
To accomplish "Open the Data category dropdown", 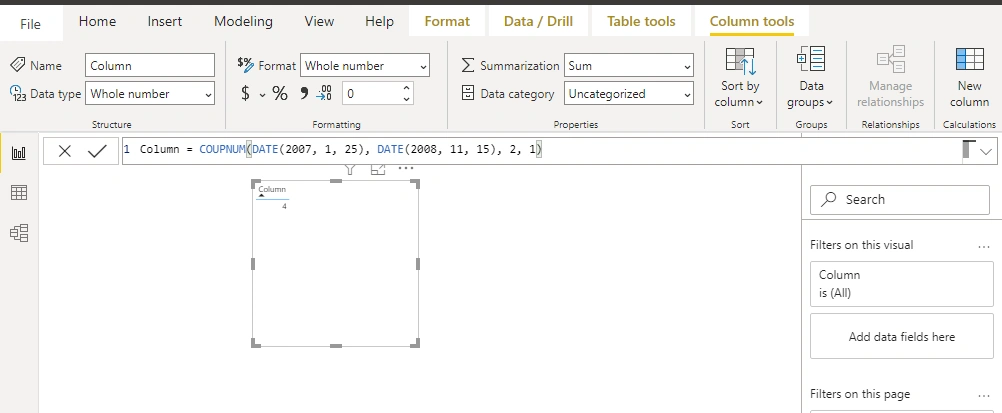I will point(629,93).
